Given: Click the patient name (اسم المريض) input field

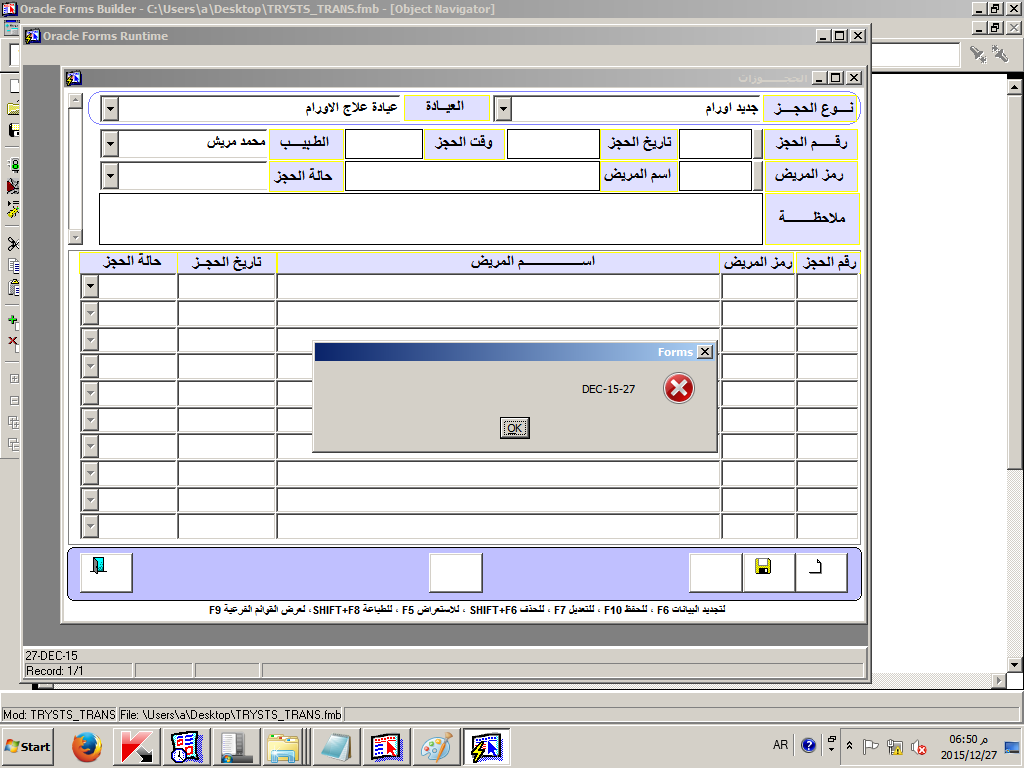Looking at the screenshot, I should [472, 177].
